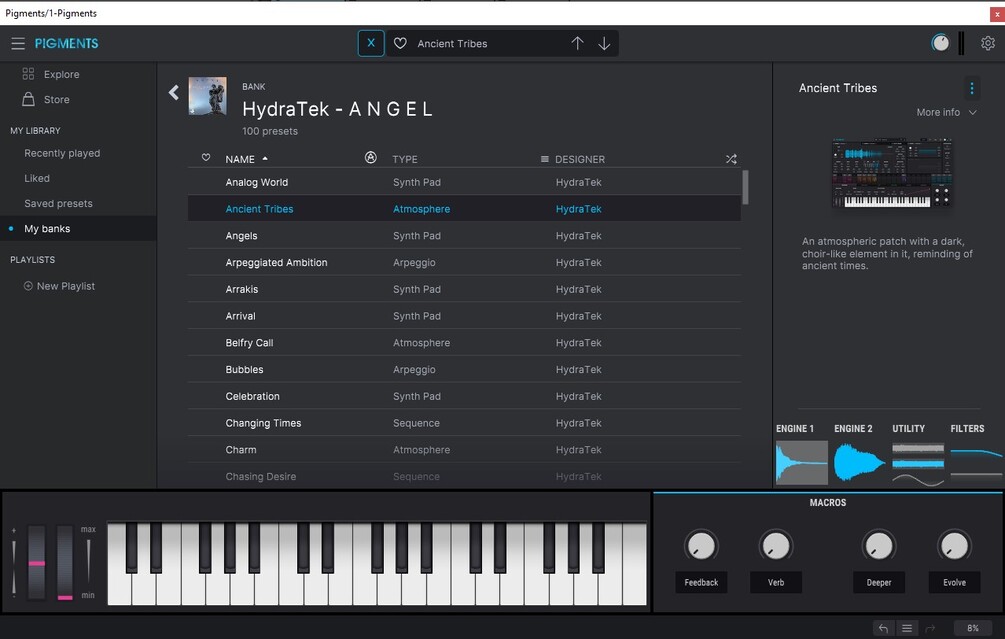Sort presets by DESIGNER column
The height and width of the screenshot is (639, 1005).
pos(579,159)
